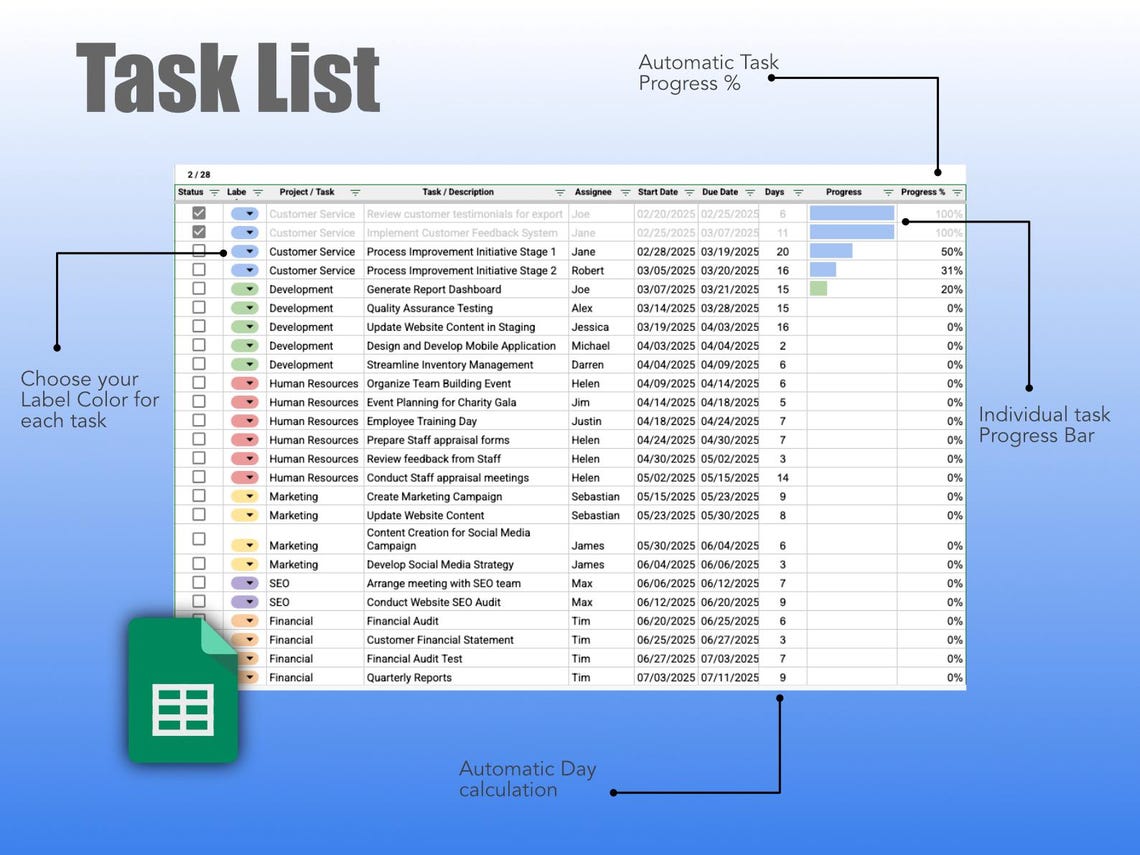Image resolution: width=1140 pixels, height=855 pixels.
Task: Open the Task / Description filter icon
Action: pyautogui.click(x=561, y=192)
